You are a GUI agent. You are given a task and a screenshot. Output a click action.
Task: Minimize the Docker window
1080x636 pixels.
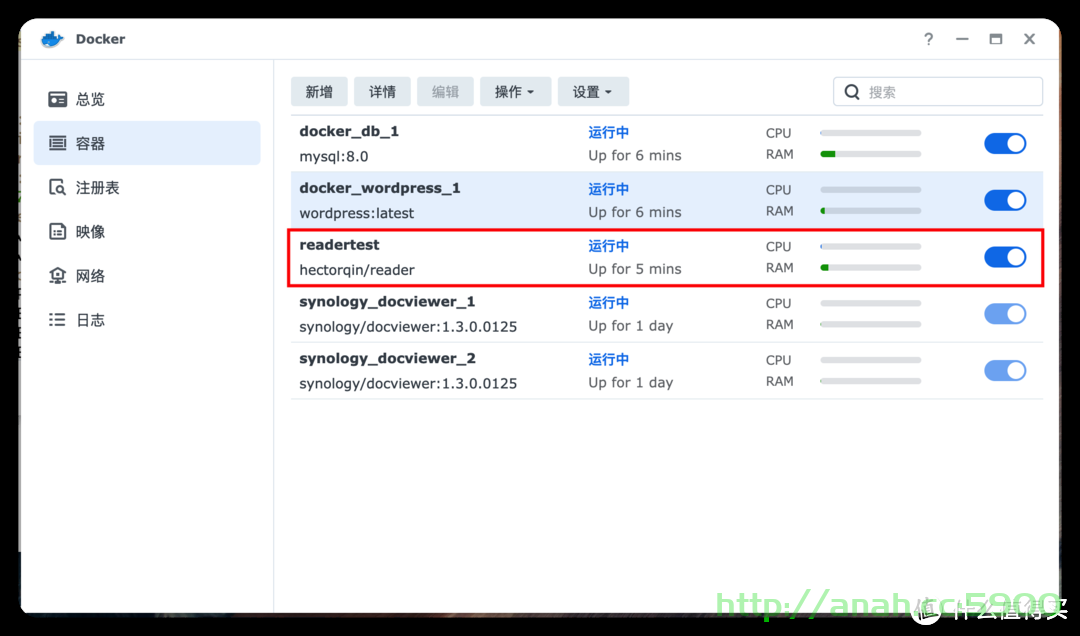coord(962,39)
